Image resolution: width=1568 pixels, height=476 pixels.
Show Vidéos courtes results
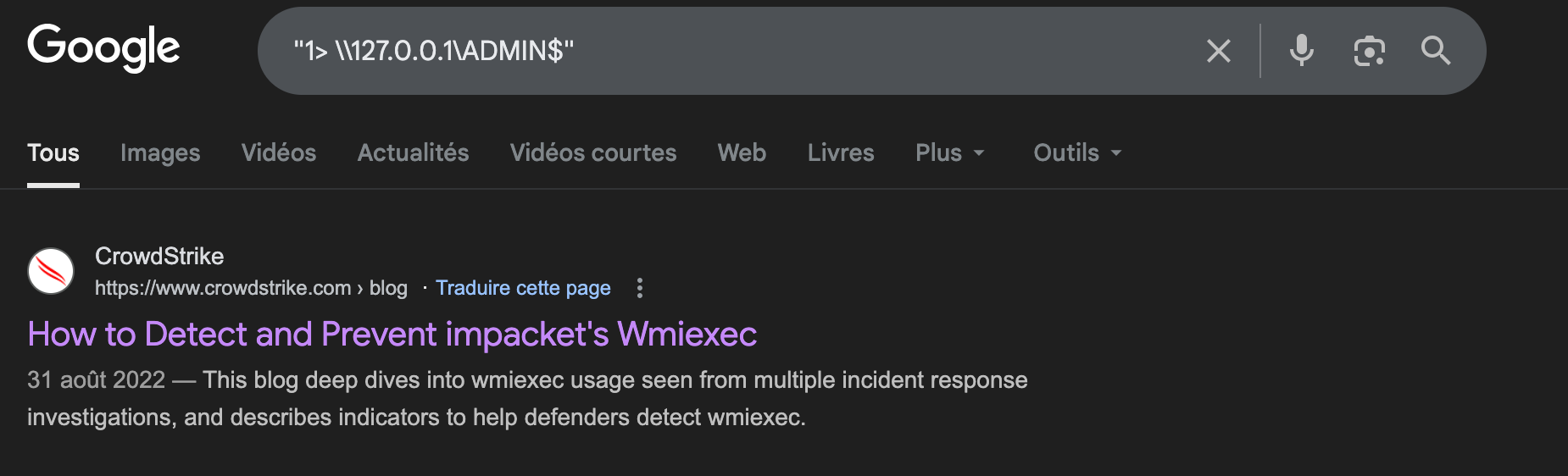(x=593, y=152)
